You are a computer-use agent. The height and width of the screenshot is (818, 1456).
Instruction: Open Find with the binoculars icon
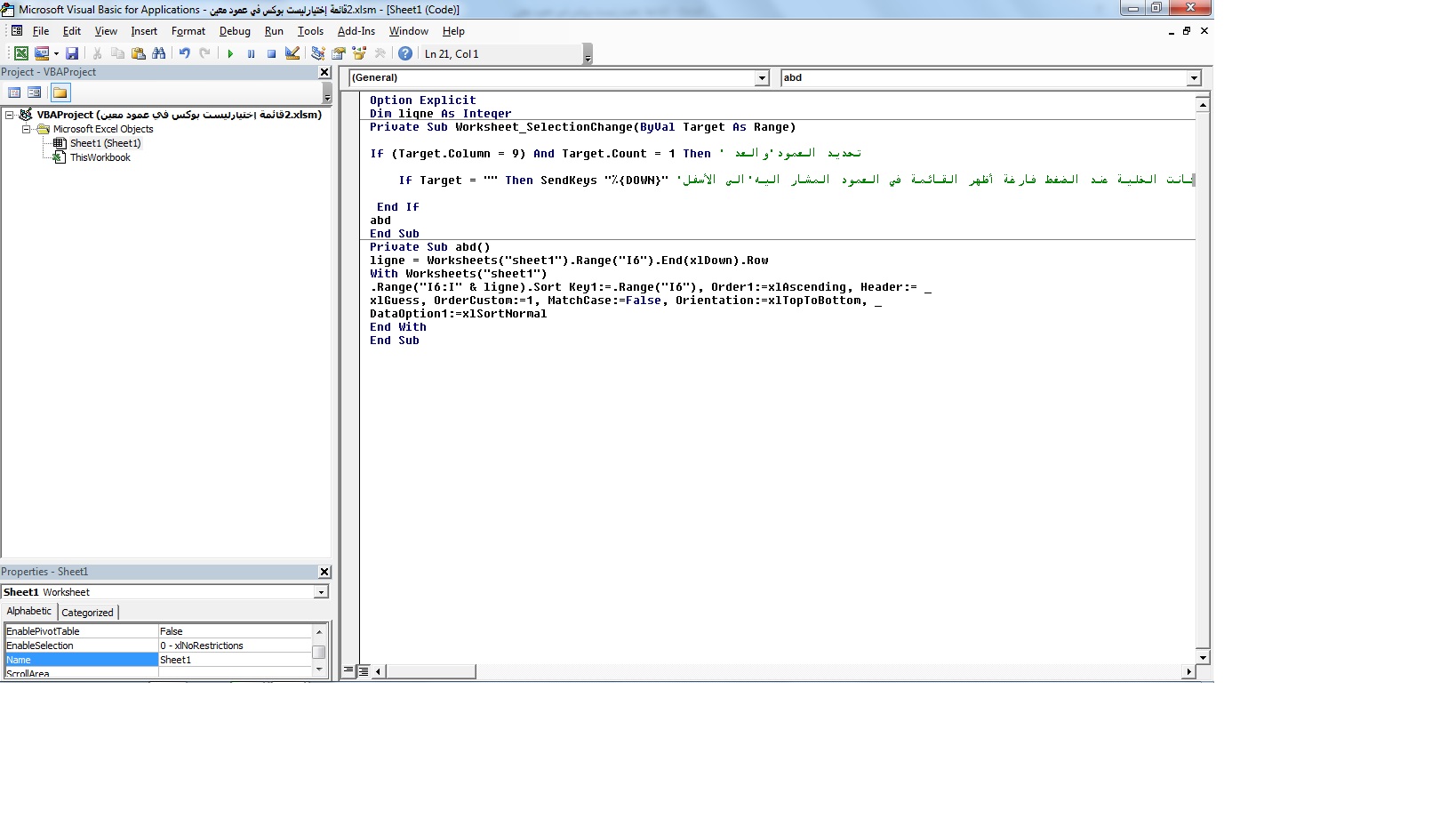(158, 53)
